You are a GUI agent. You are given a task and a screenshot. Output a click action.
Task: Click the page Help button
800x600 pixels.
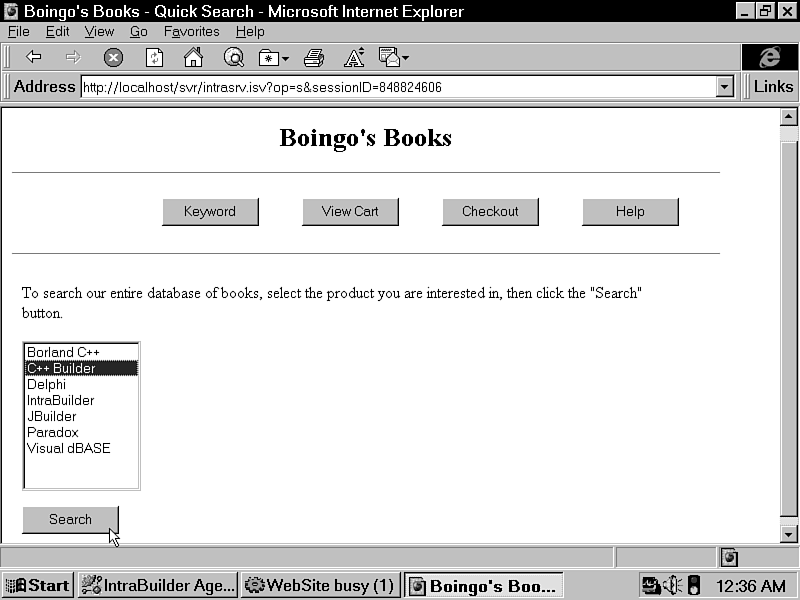point(630,212)
